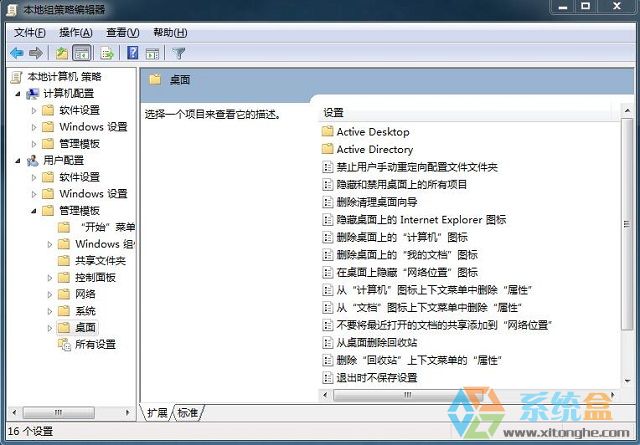Click the settings list scroll down arrow

627,380
